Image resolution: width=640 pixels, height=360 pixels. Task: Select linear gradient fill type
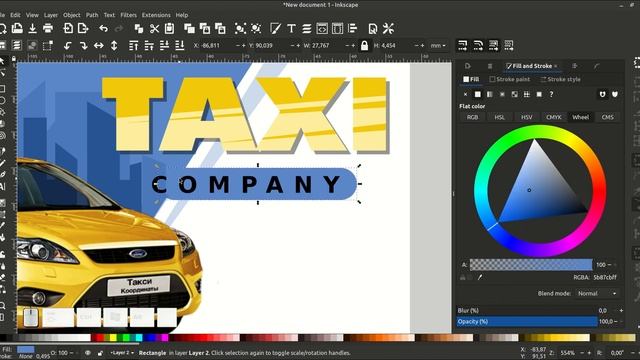pos(490,94)
